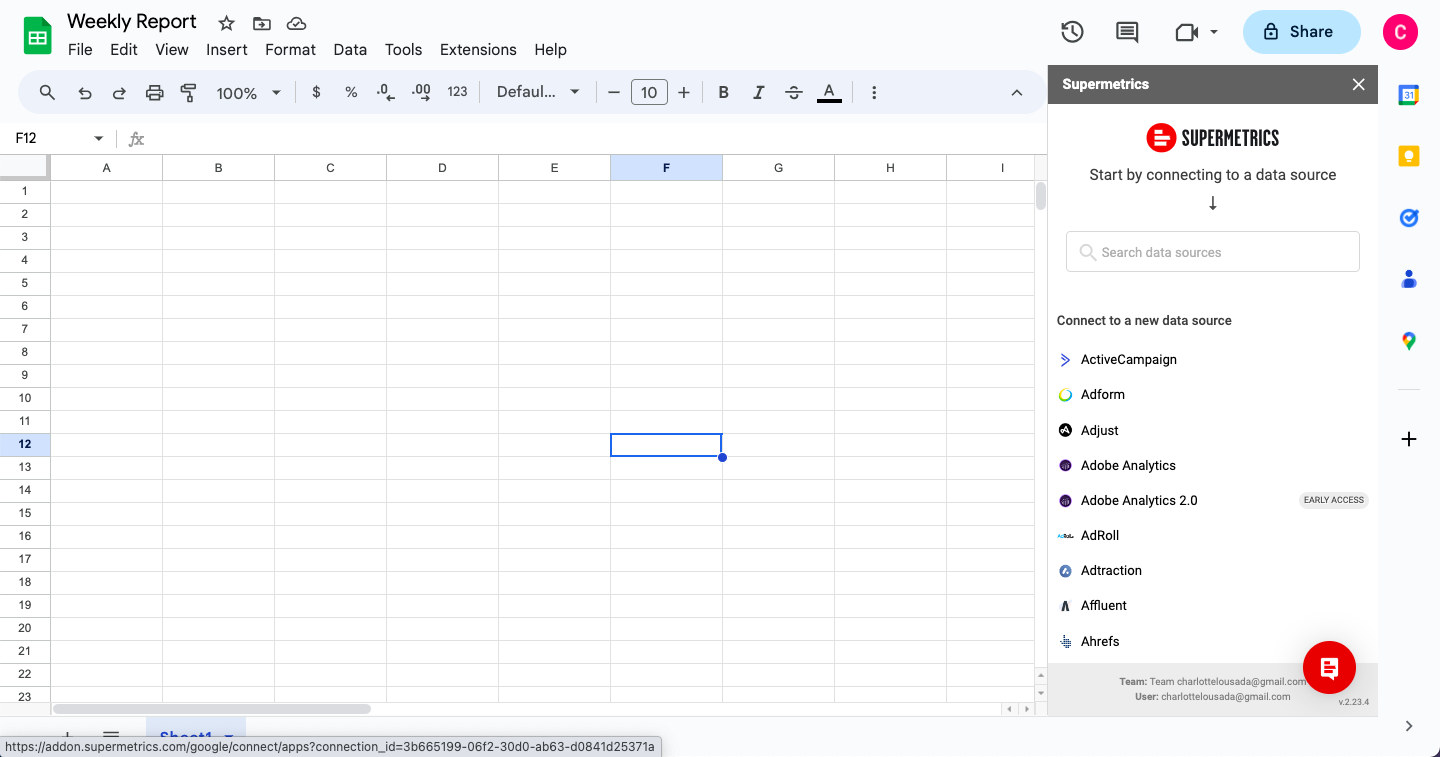Open the Help menu
The width and height of the screenshot is (1440, 757).
coord(550,49)
